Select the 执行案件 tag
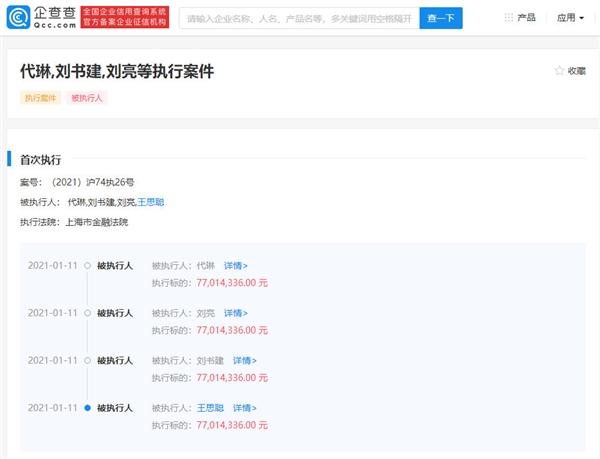The height and width of the screenshot is (459, 600). pyautogui.click(x=39, y=98)
